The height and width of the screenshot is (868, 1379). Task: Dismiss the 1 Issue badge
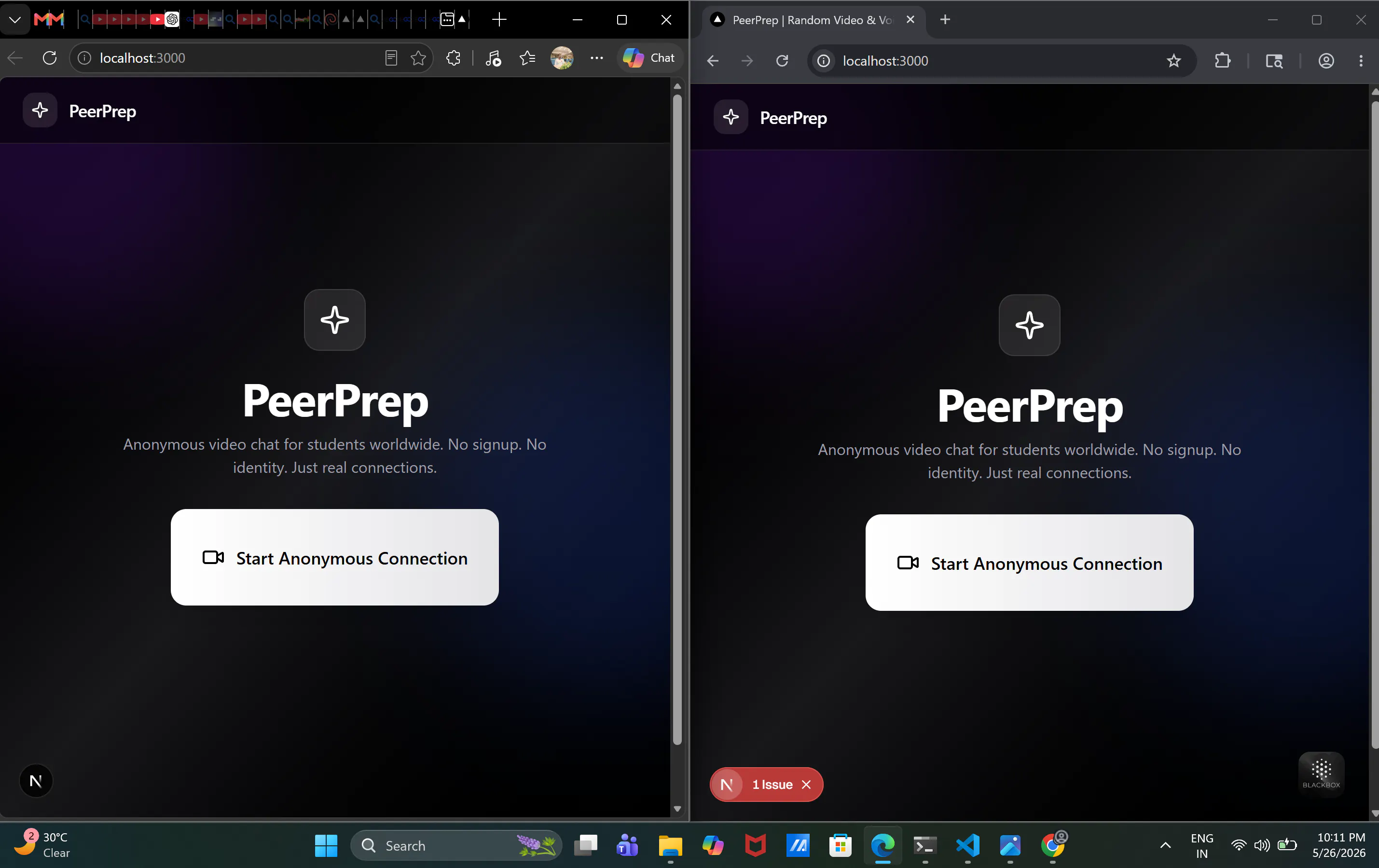pyautogui.click(x=806, y=785)
